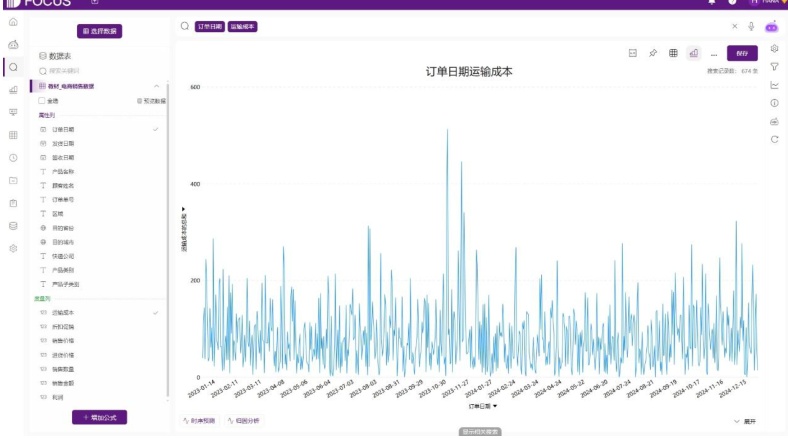The image size is (788, 439).
Task: Click the 预览数据 preview data link
Action: point(151,101)
